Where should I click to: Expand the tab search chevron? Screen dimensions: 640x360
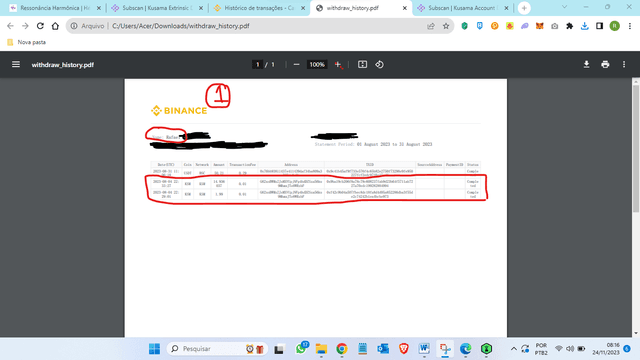pyautogui.click(x=564, y=7)
